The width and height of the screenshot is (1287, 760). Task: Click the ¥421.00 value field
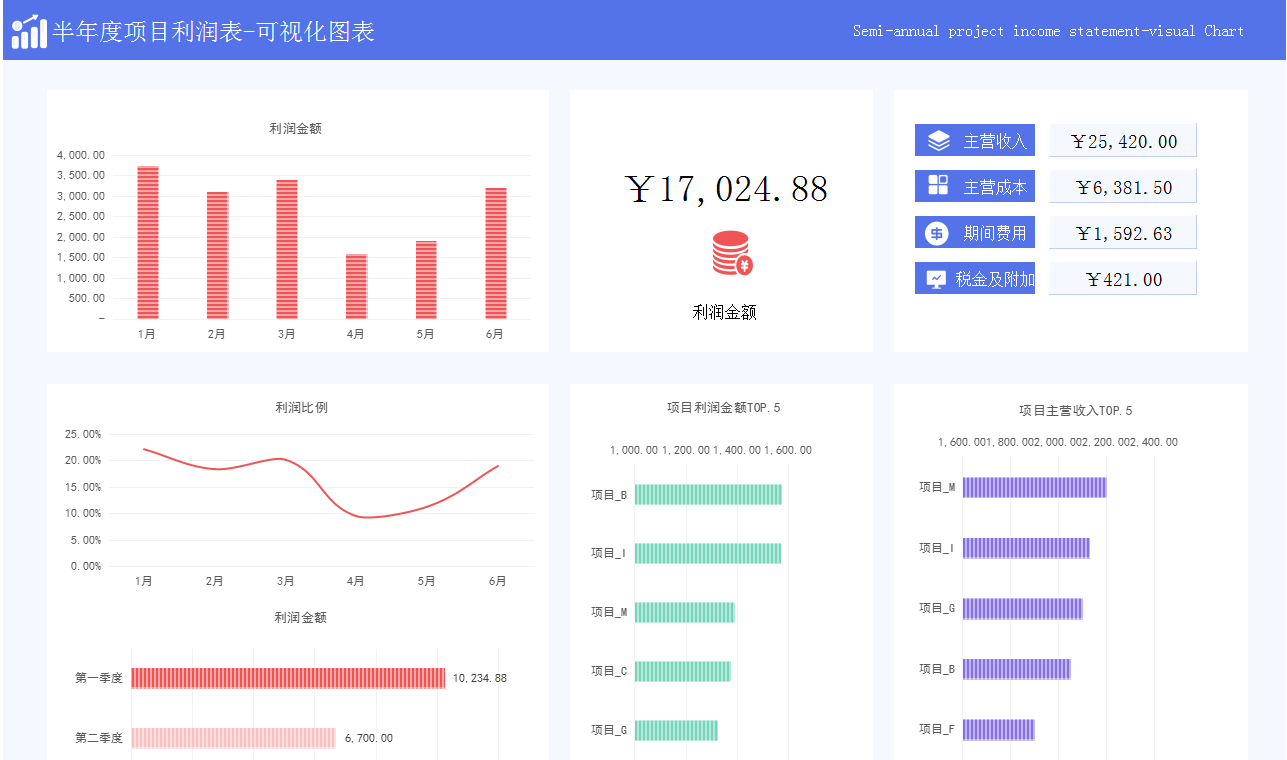click(1123, 279)
